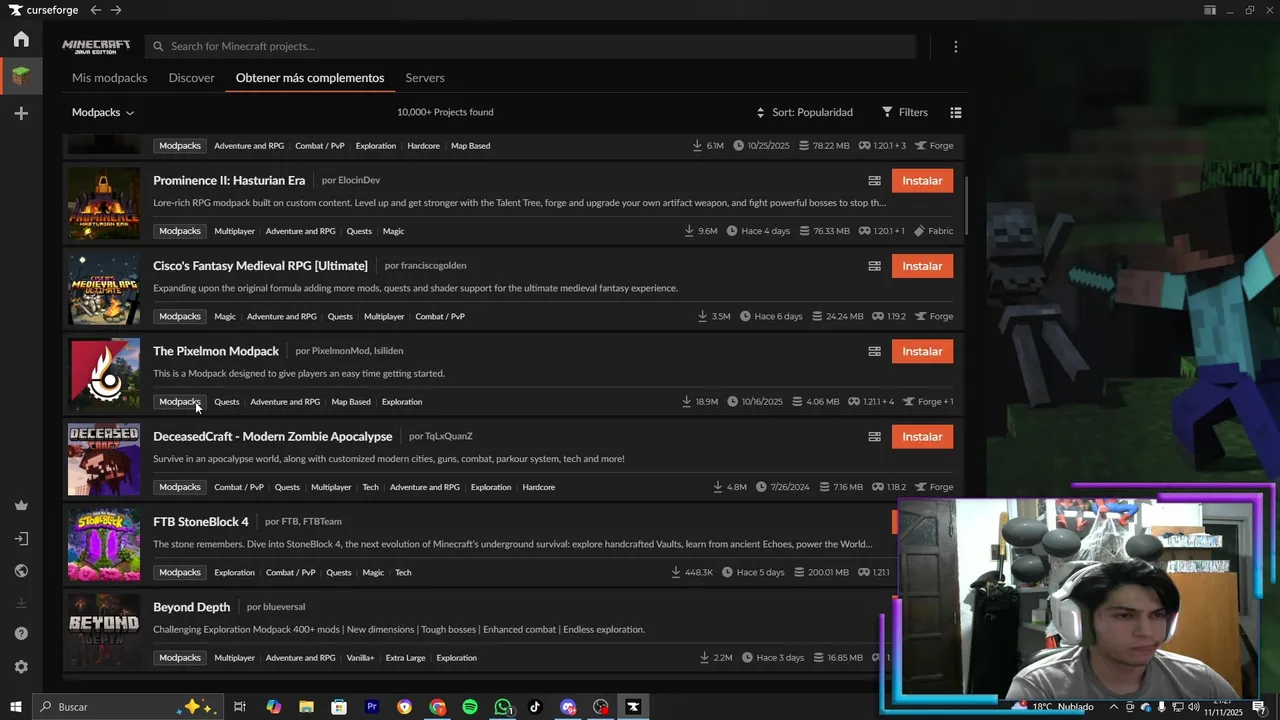This screenshot has height=720, width=1280.
Task: Open Prominence II: Hasturian Era title link
Action: tap(229, 181)
